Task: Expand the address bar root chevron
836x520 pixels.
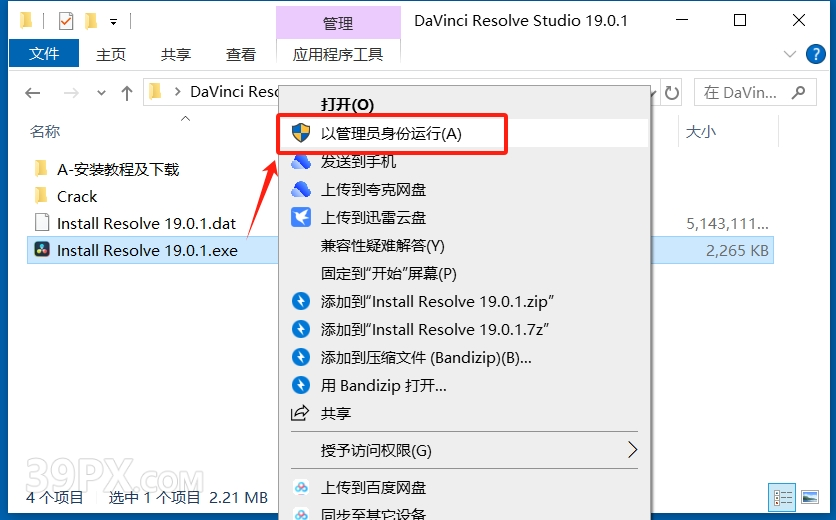Action: [178, 92]
